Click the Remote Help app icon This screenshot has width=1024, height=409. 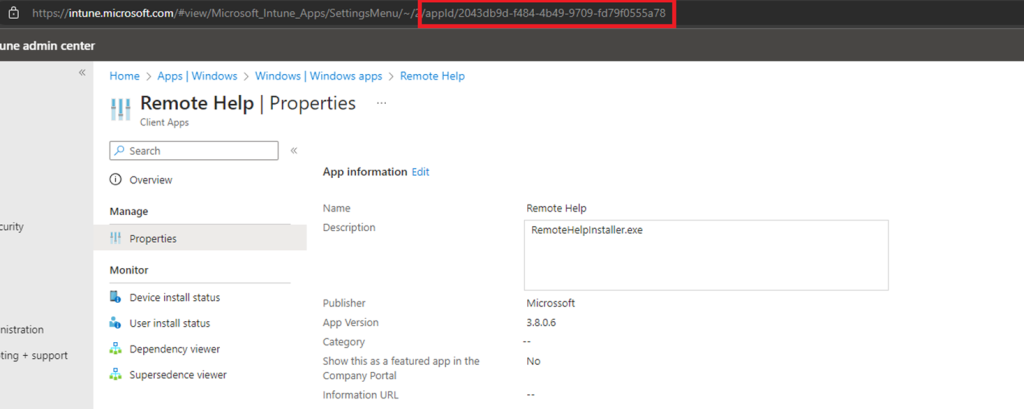point(120,108)
